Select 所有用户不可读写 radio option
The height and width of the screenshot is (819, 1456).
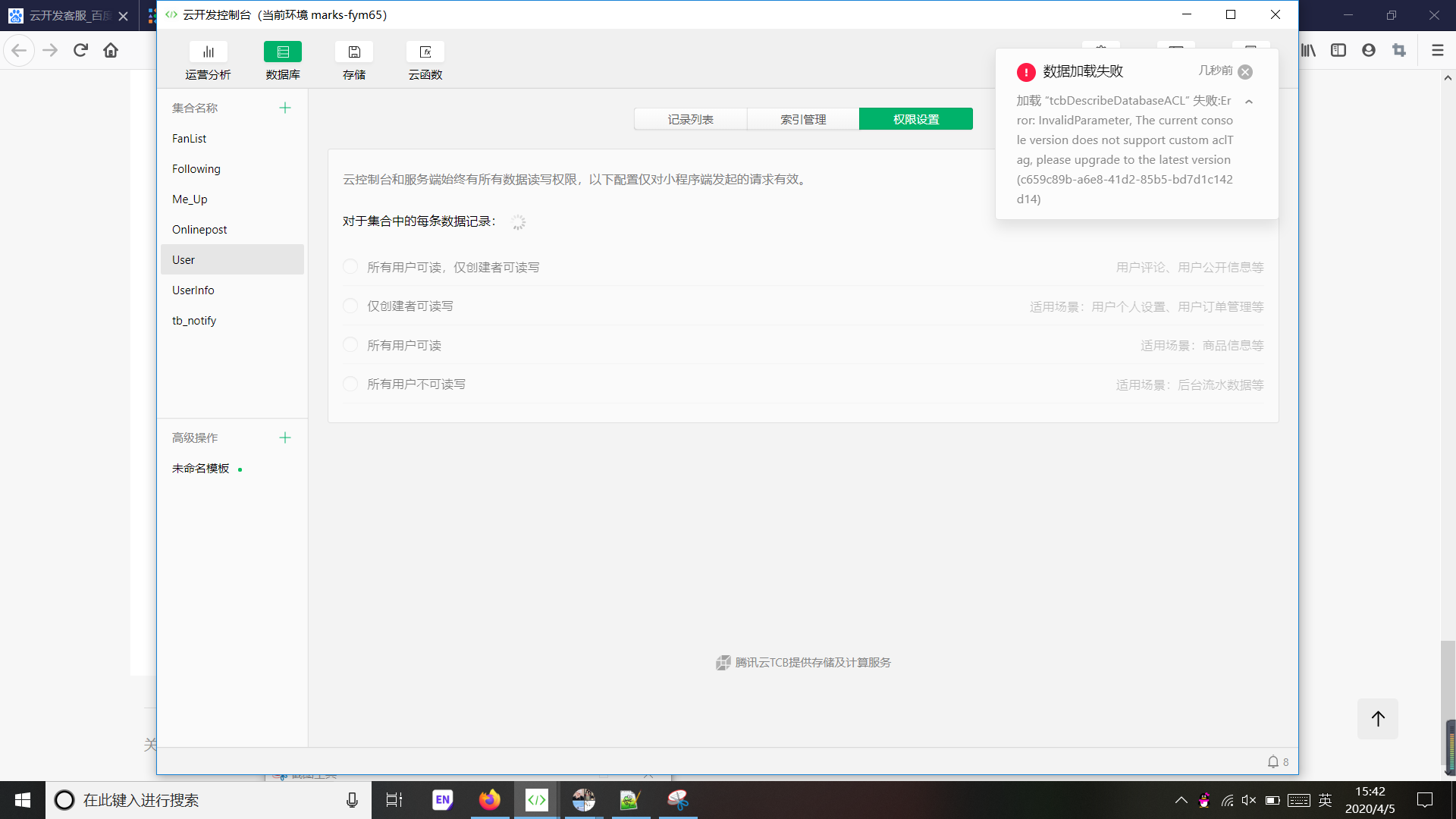point(350,384)
